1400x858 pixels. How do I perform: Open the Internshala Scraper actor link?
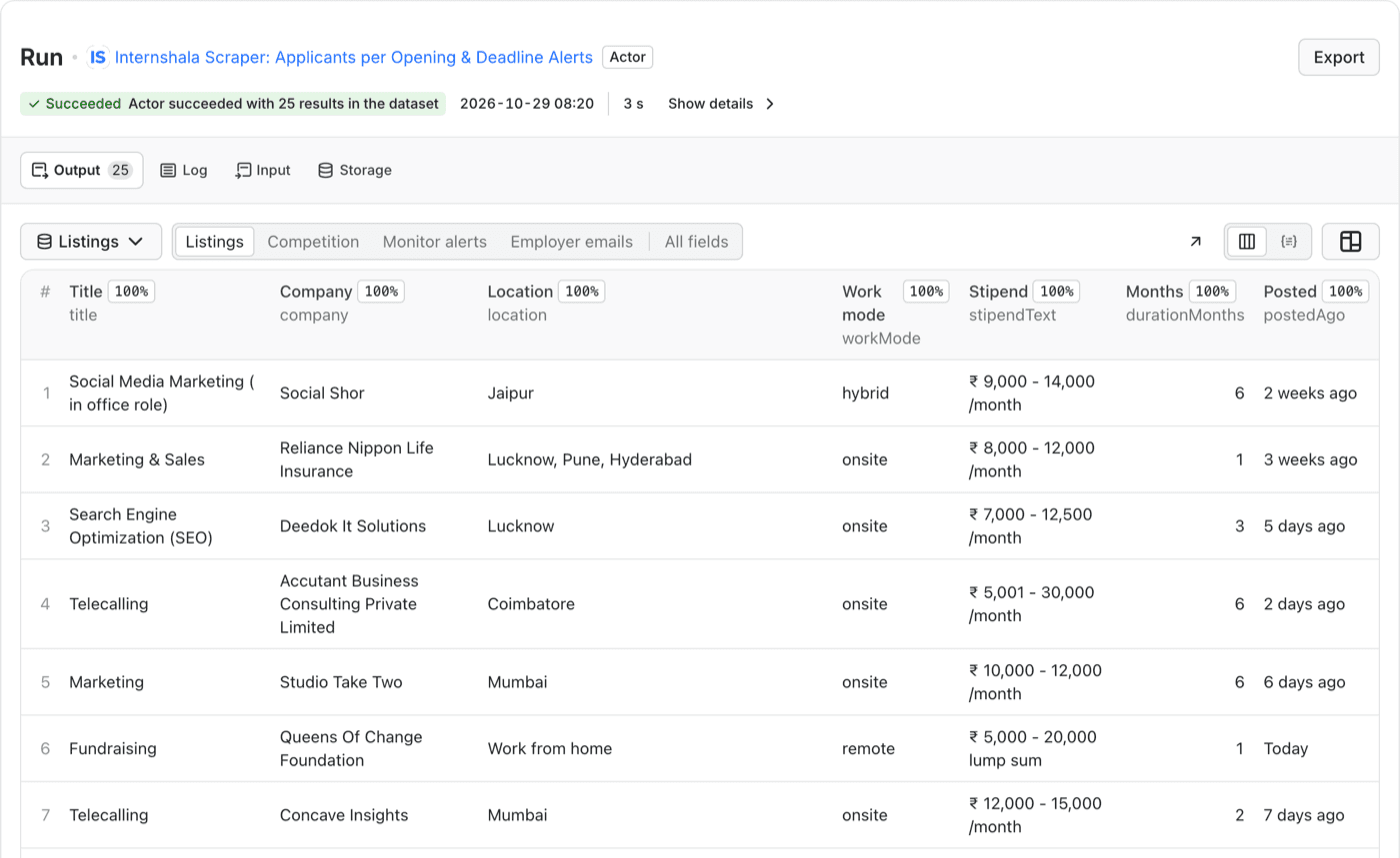tap(354, 57)
